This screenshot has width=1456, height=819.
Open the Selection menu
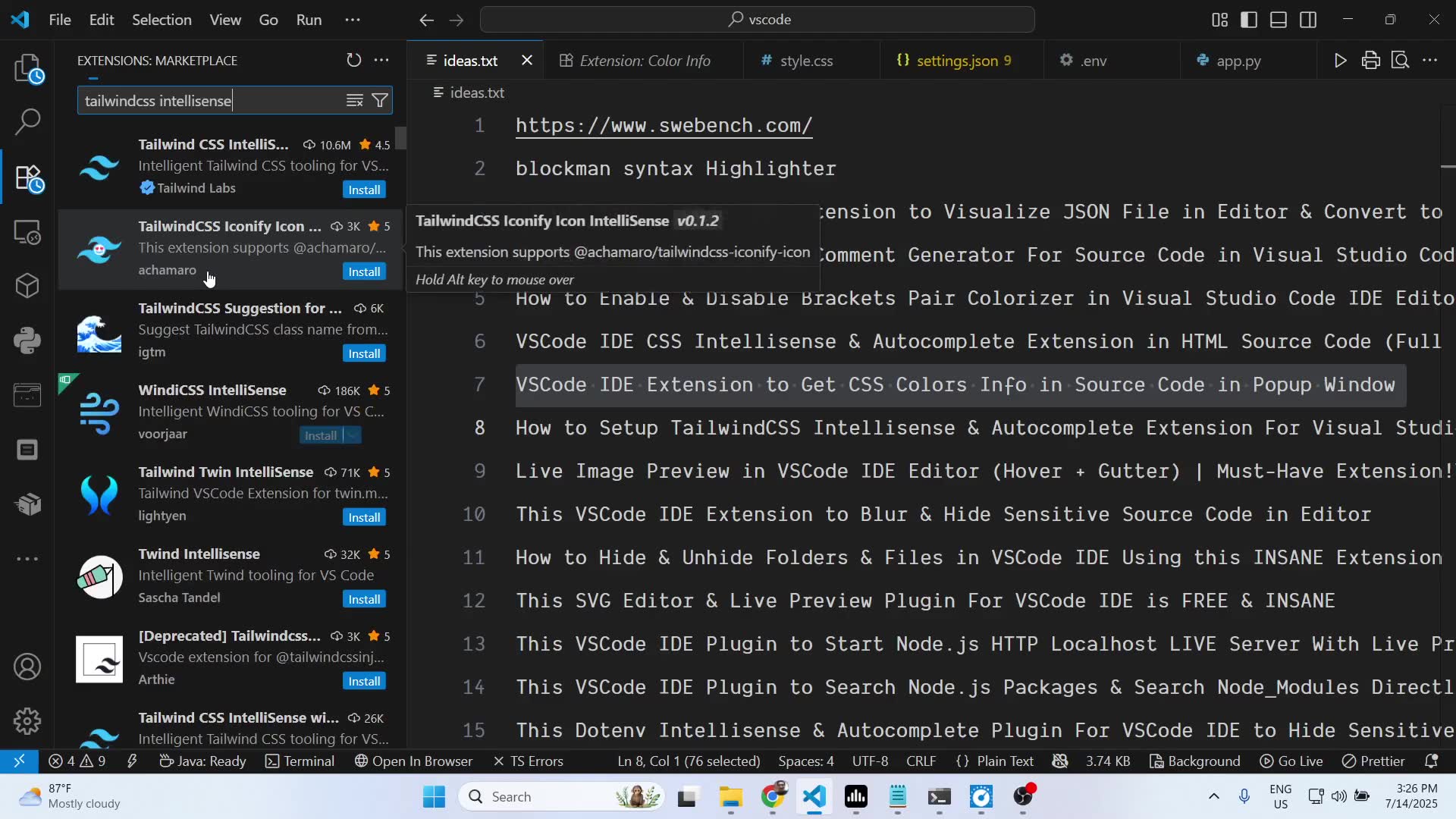[162, 20]
